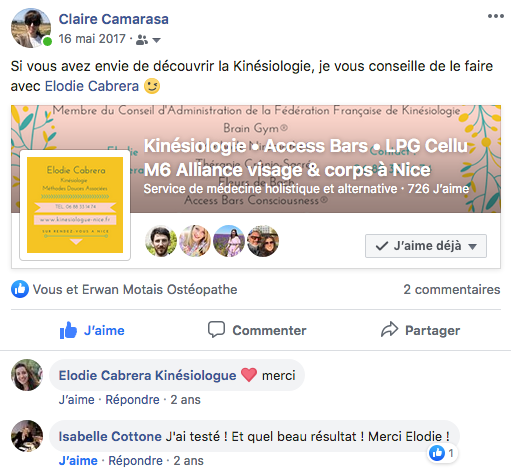Click the Claire Camarasa name link
Image resolution: width=511 pixels, height=472 pixels.
click(114, 19)
